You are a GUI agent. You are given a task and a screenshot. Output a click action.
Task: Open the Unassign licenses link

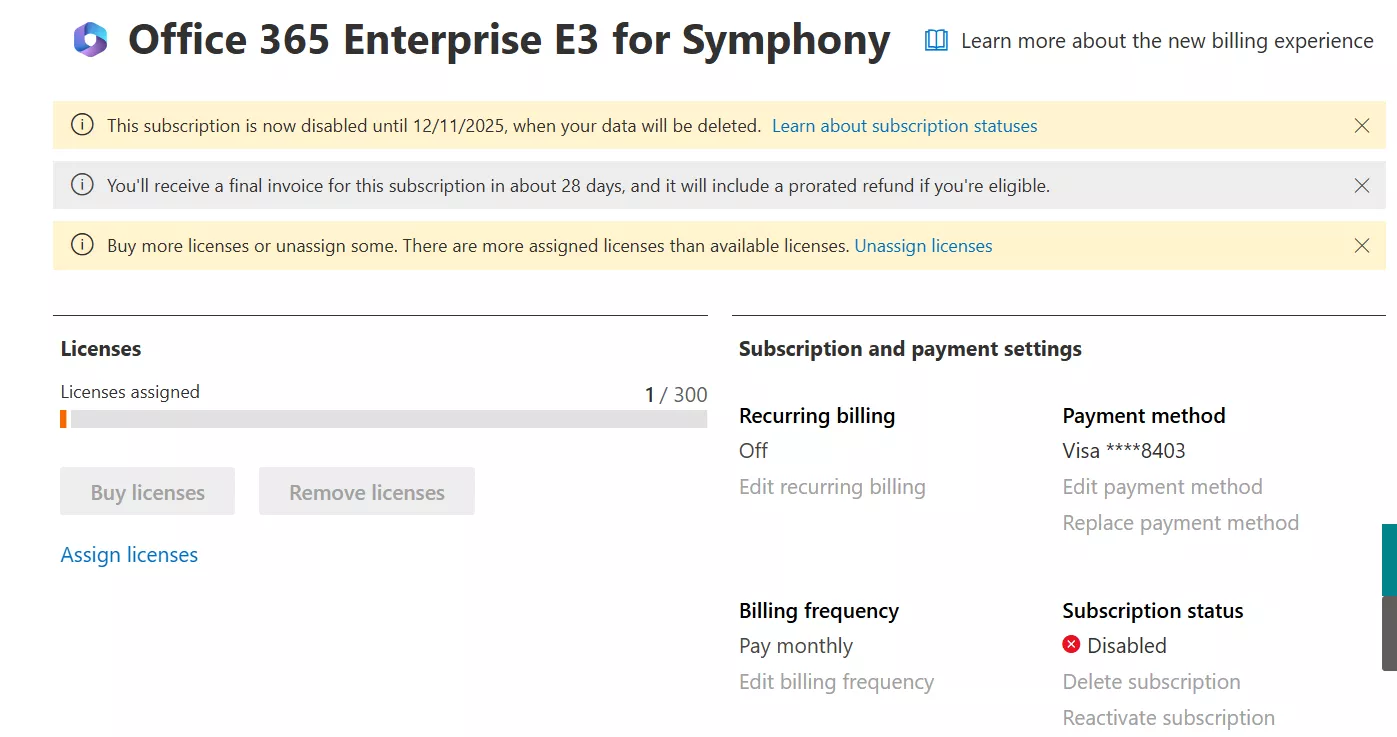[x=923, y=246]
